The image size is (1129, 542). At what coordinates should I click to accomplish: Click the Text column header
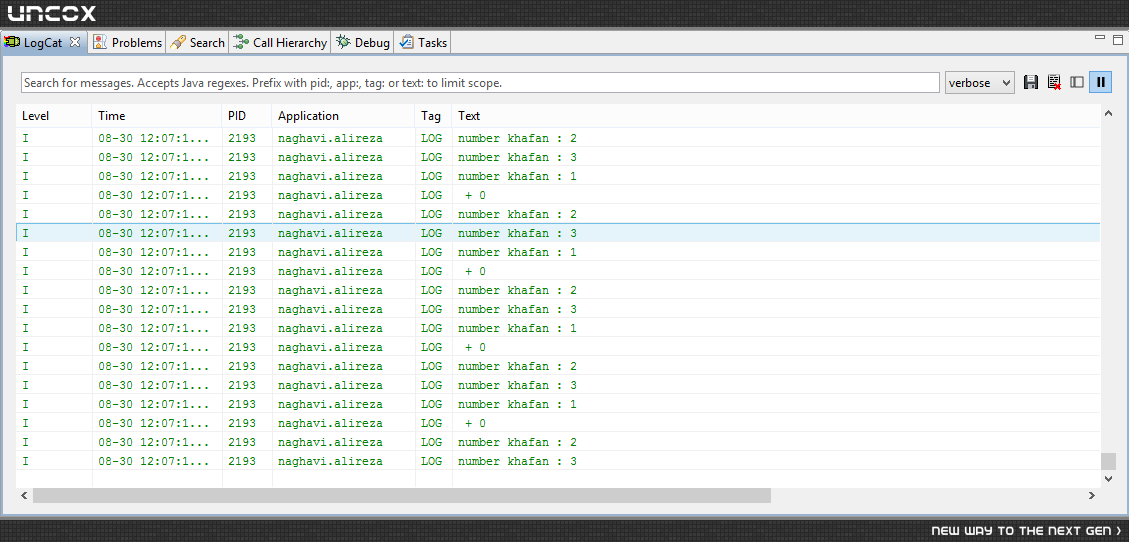pos(776,116)
